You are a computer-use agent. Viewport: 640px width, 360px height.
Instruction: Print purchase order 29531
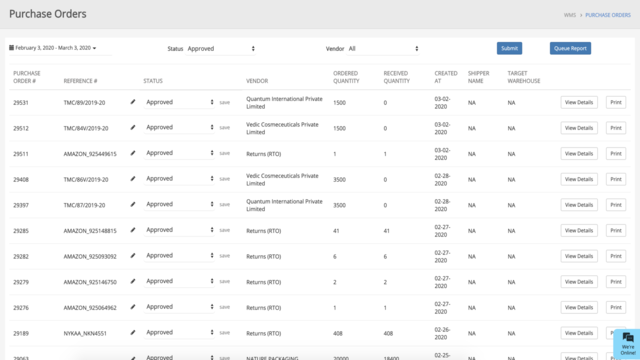[616, 102]
